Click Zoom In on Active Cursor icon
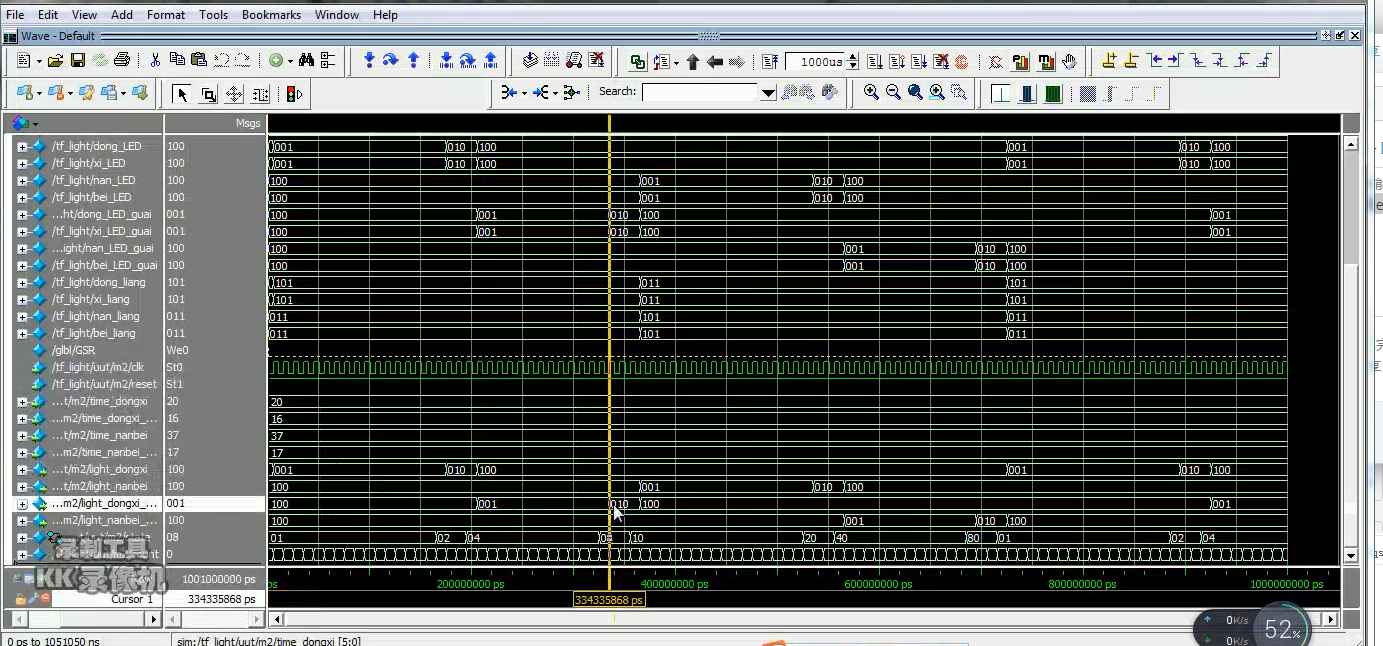Image resolution: width=1383 pixels, height=646 pixels. (937, 93)
